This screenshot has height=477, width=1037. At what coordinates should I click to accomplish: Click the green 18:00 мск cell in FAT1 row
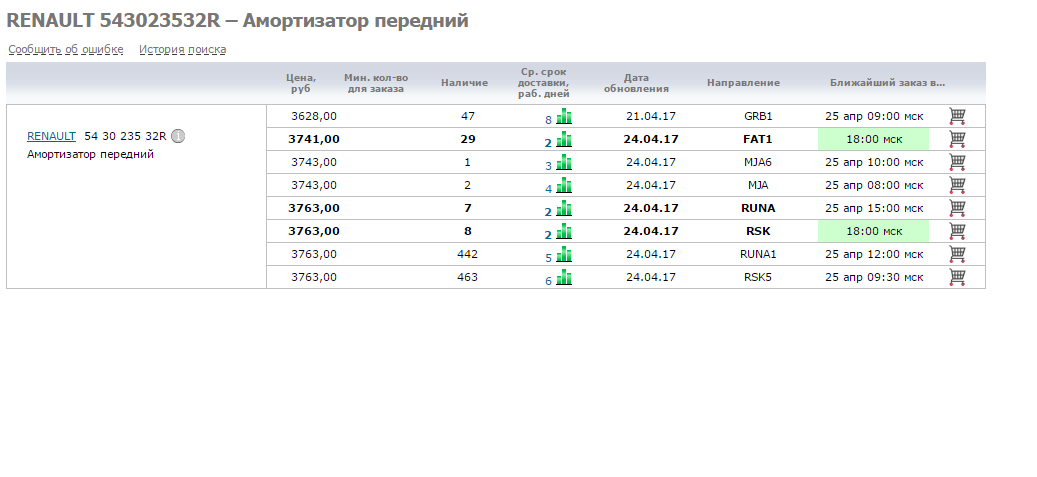tap(873, 139)
